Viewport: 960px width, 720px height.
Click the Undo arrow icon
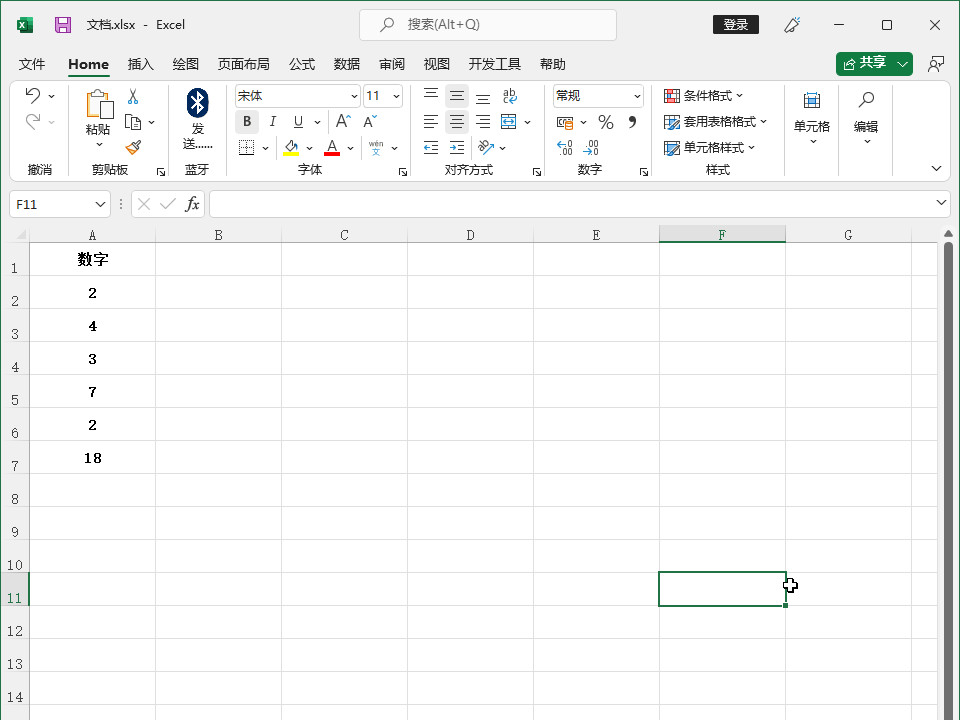[x=32, y=96]
